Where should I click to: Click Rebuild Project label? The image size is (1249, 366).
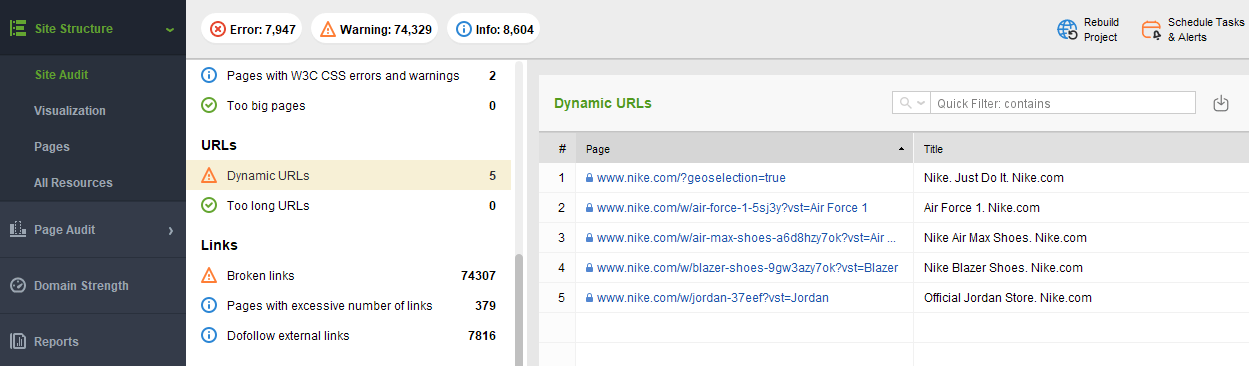[x=1101, y=29]
